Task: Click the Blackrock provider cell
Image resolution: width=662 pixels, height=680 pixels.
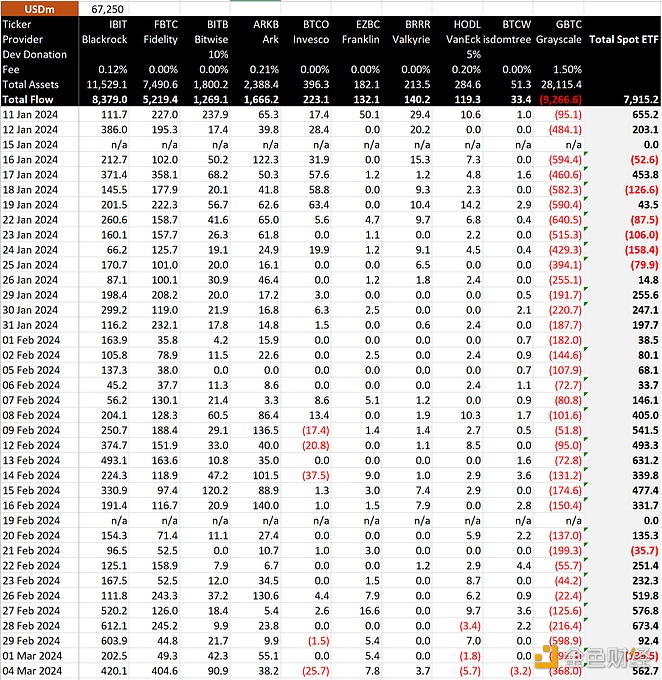Action: (x=105, y=39)
